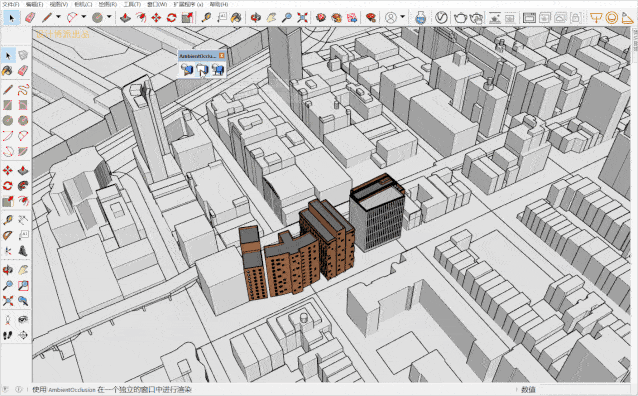Expand the user account dropdown arrow
Viewport: 638px width, 396px height.
click(x=402, y=17)
